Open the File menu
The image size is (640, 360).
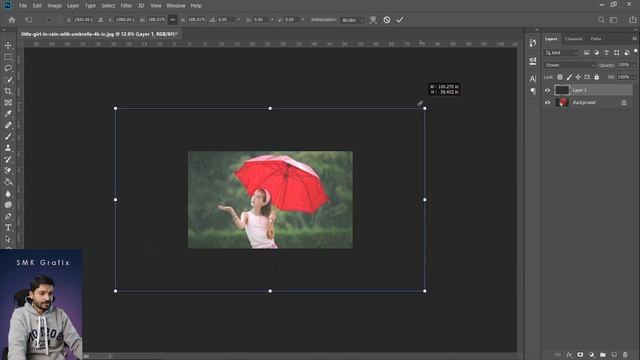(x=23, y=6)
